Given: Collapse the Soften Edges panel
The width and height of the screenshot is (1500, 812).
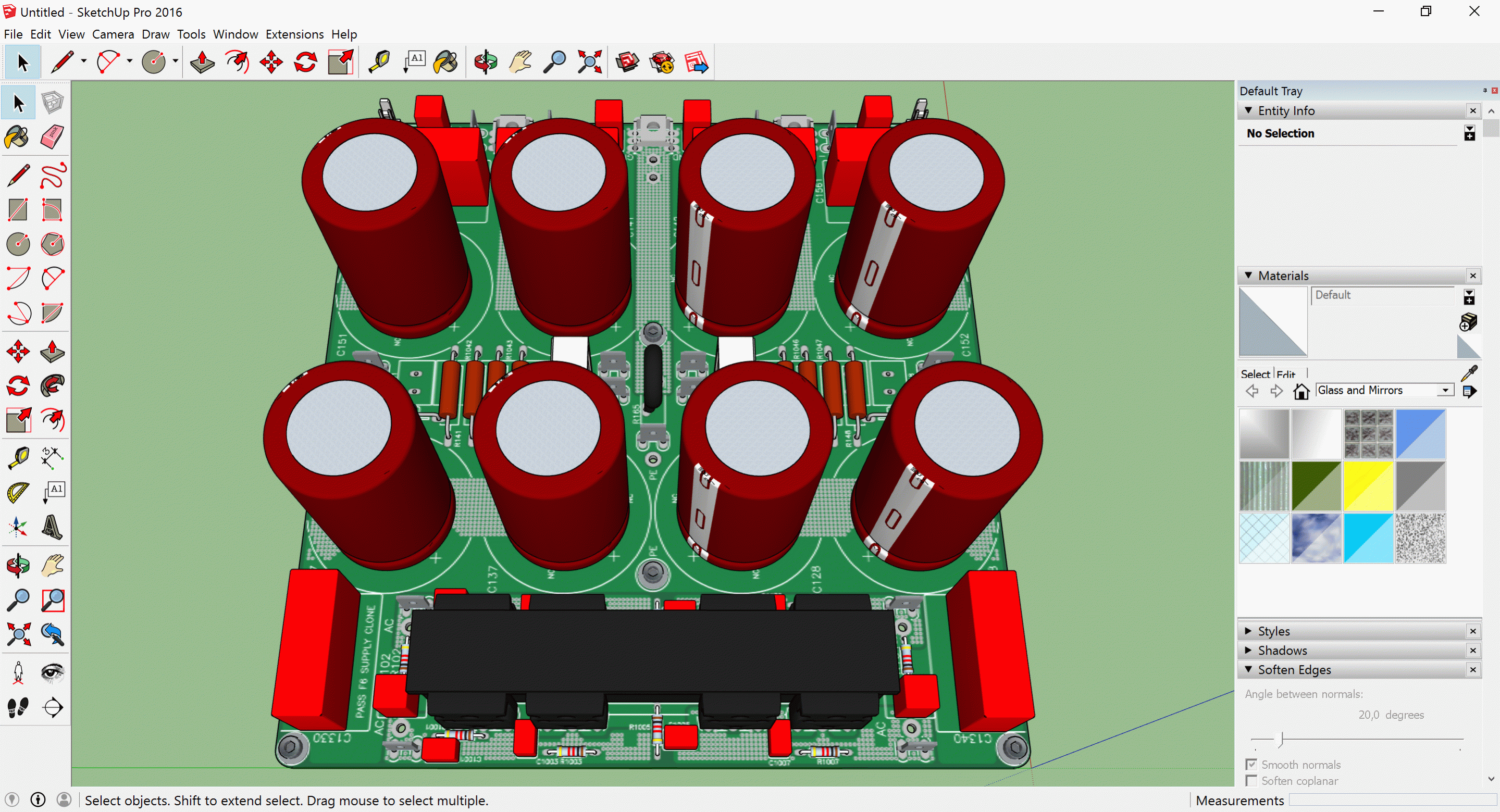Looking at the screenshot, I should 1248,669.
